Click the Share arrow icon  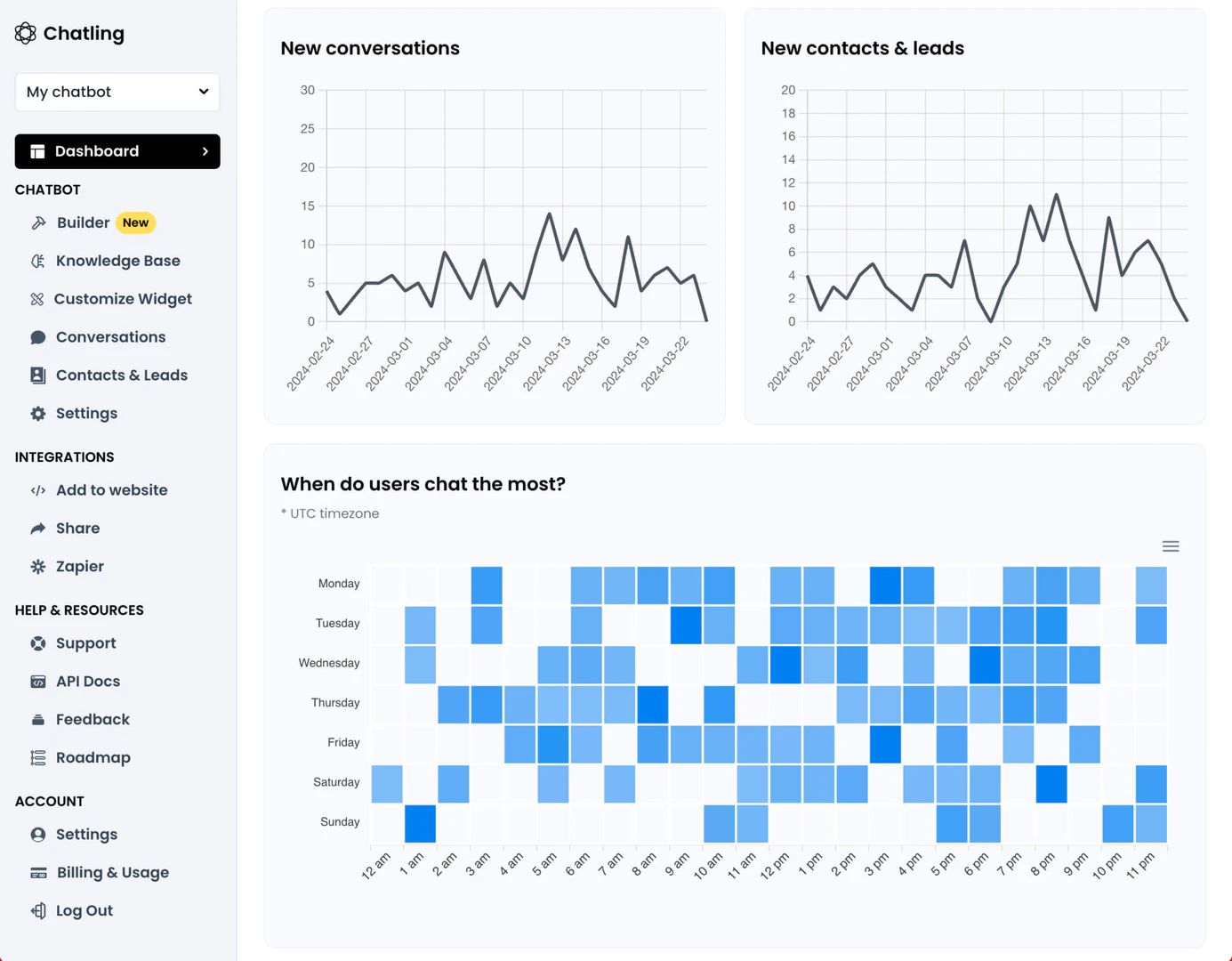(38, 528)
